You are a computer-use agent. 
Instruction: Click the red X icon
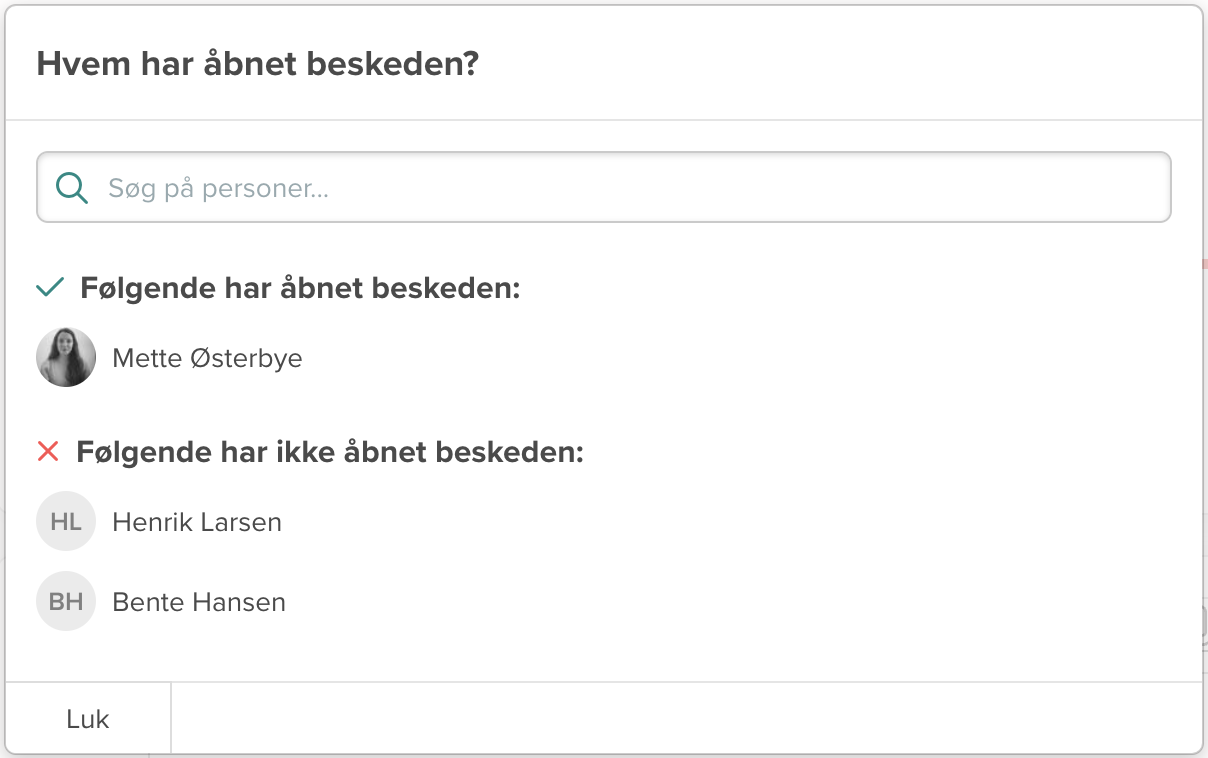[48, 452]
